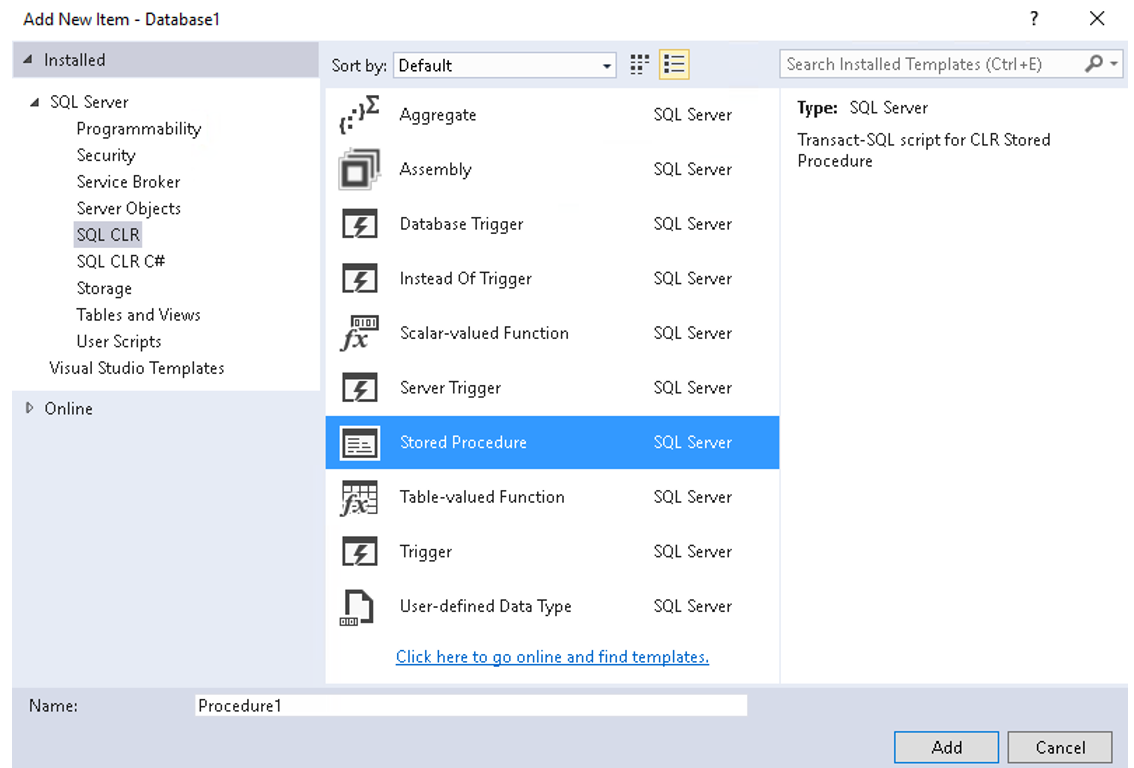
Task: Select the Database Trigger template icon
Action: pos(358,223)
